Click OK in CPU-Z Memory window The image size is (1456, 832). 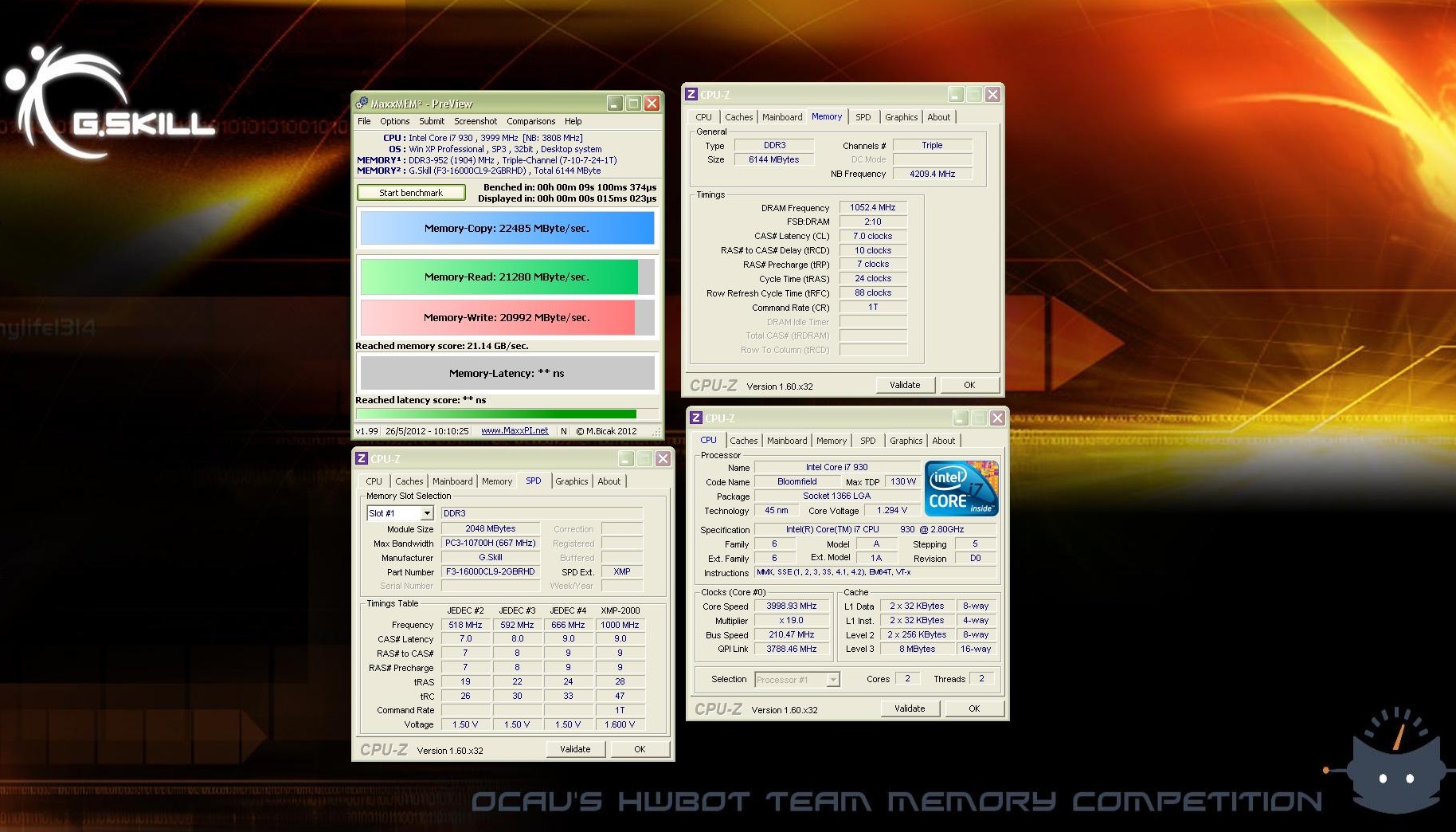pos(969,385)
